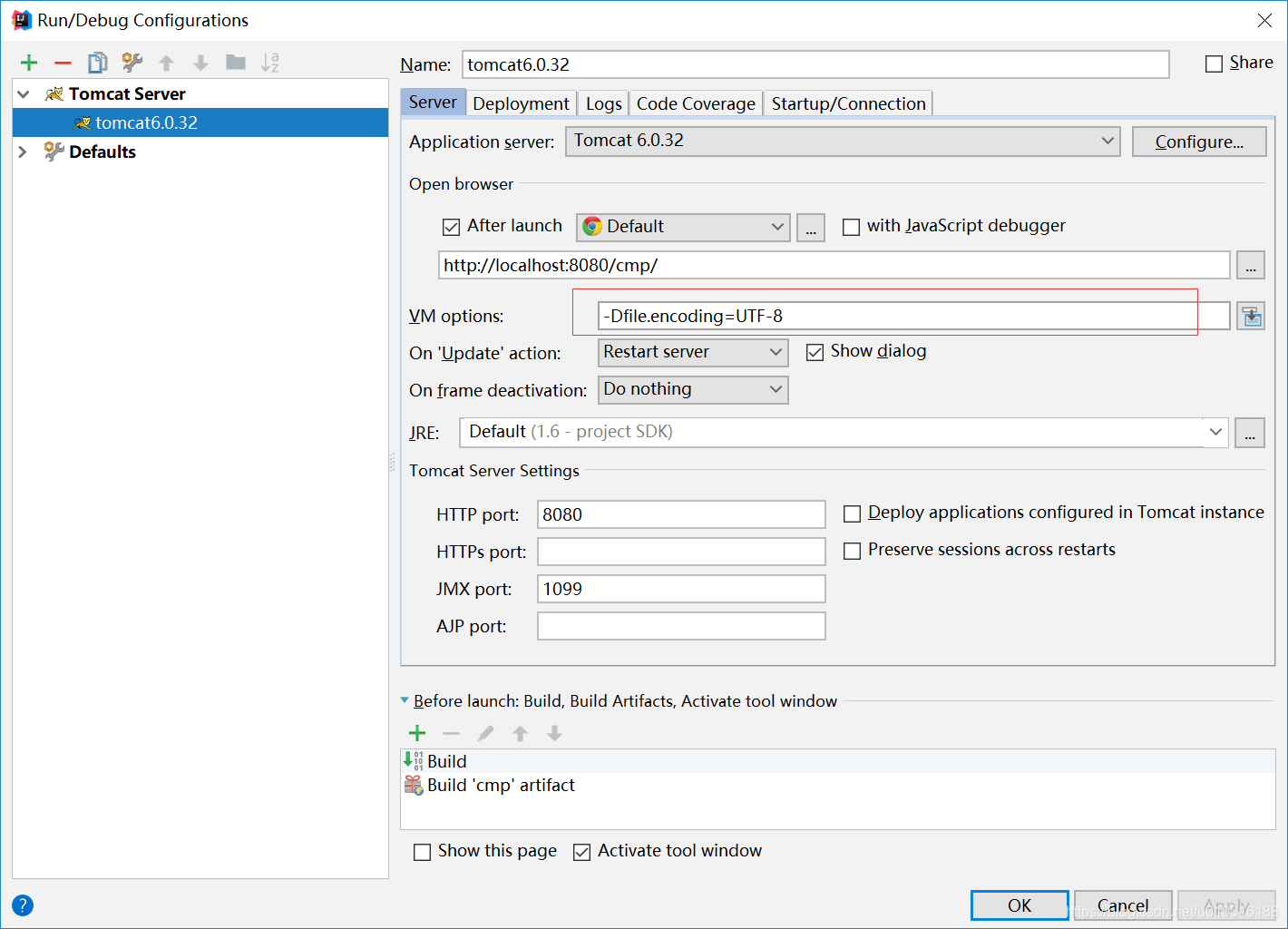Enable Deploy applications configured in Tomcat instance
Viewport: 1288px width, 929px height.
click(x=852, y=513)
